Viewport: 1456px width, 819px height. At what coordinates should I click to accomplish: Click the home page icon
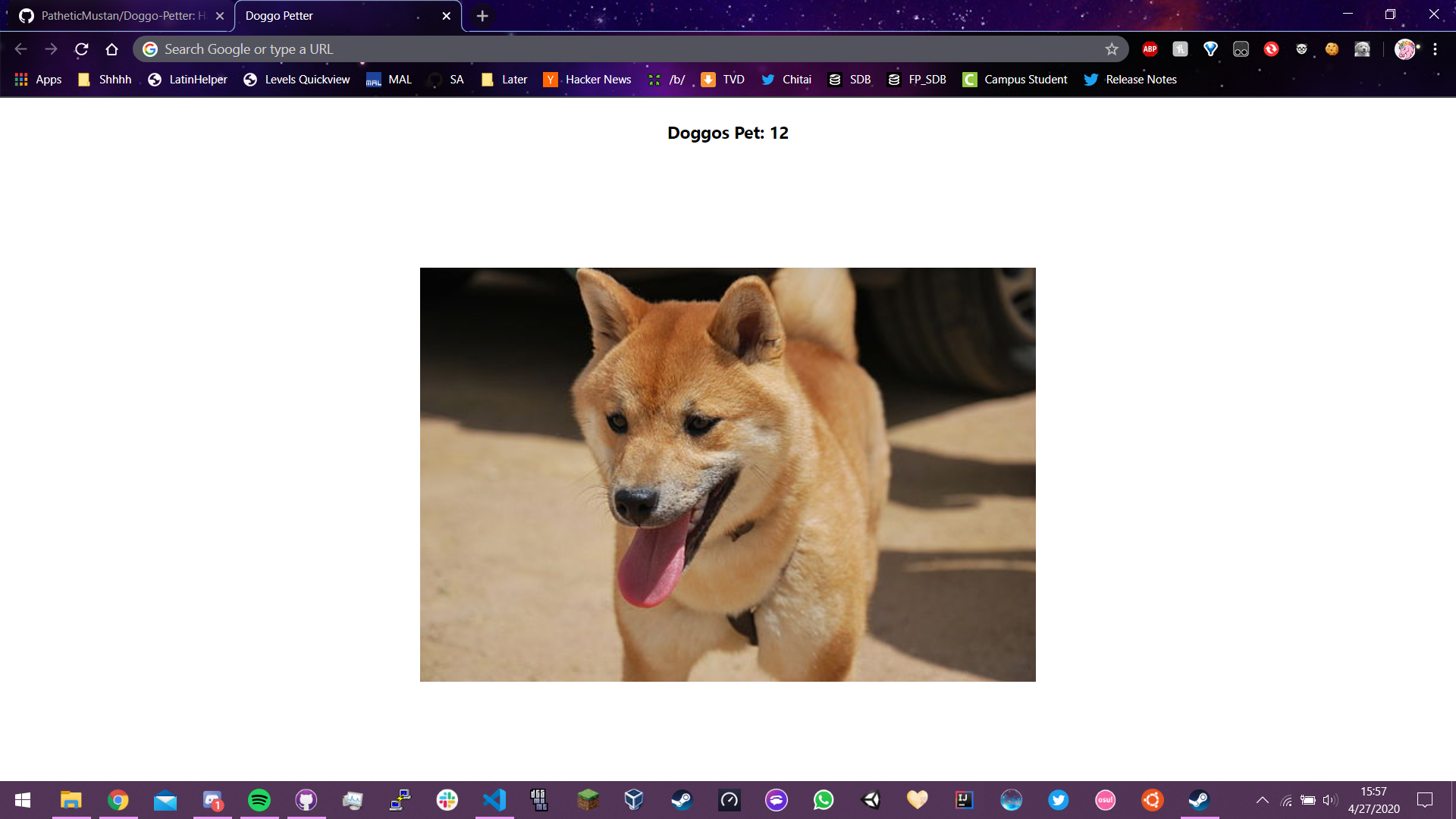(111, 49)
